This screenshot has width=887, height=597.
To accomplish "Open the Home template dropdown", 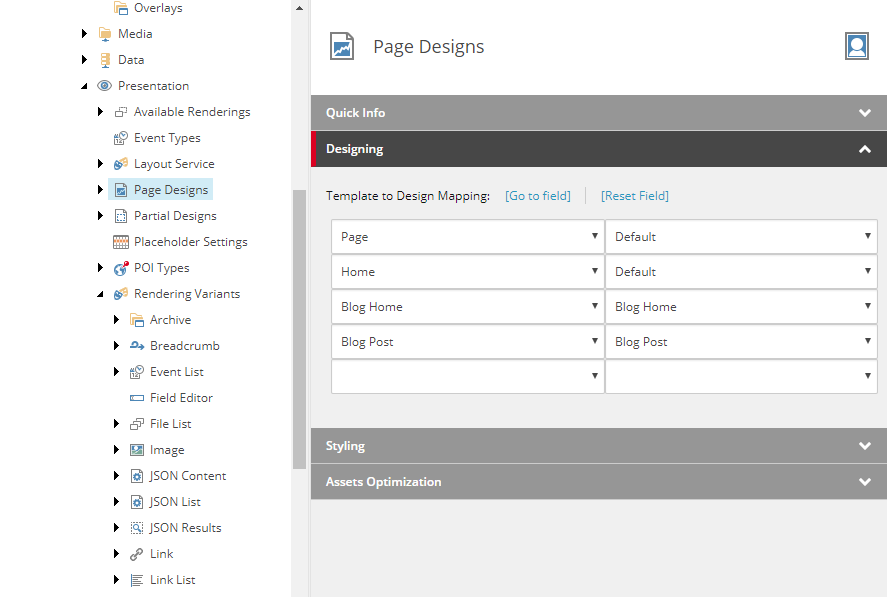I will (x=468, y=272).
